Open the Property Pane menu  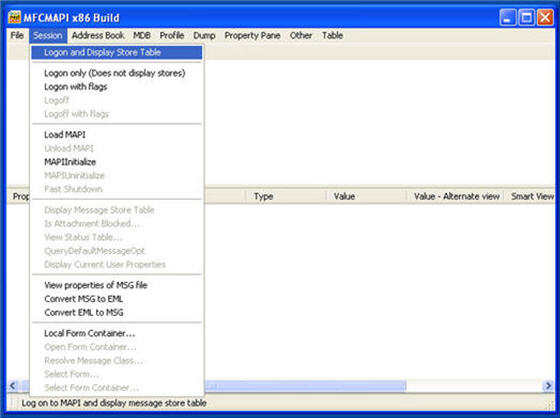coord(252,35)
